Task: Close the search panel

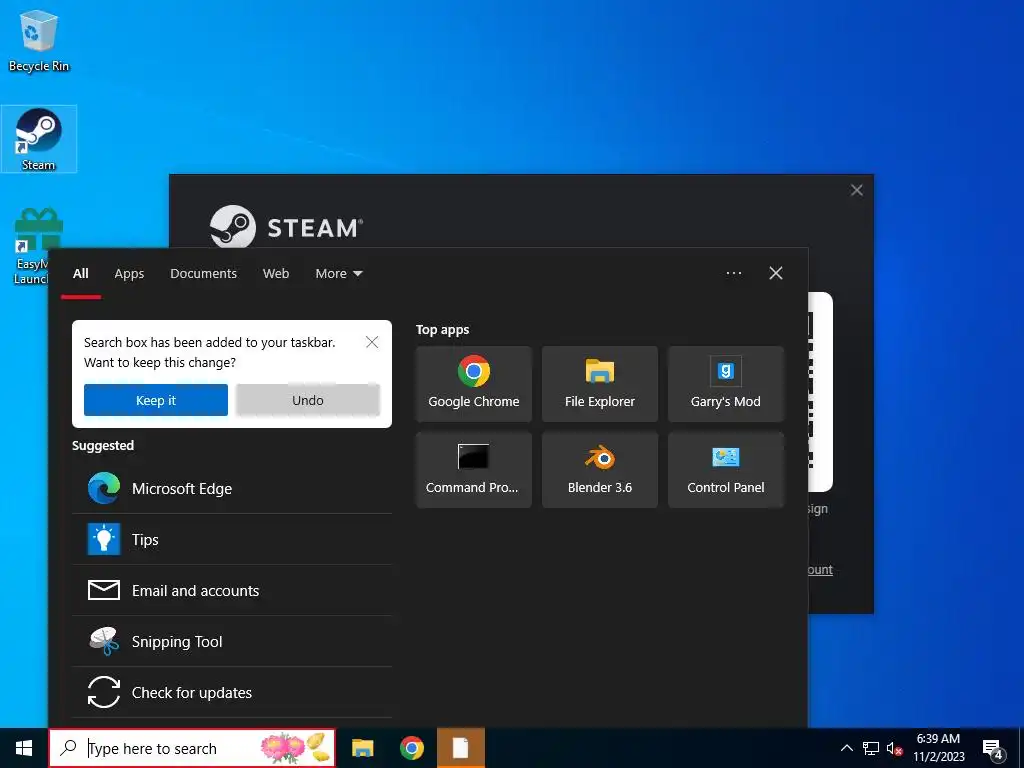Action: (776, 273)
